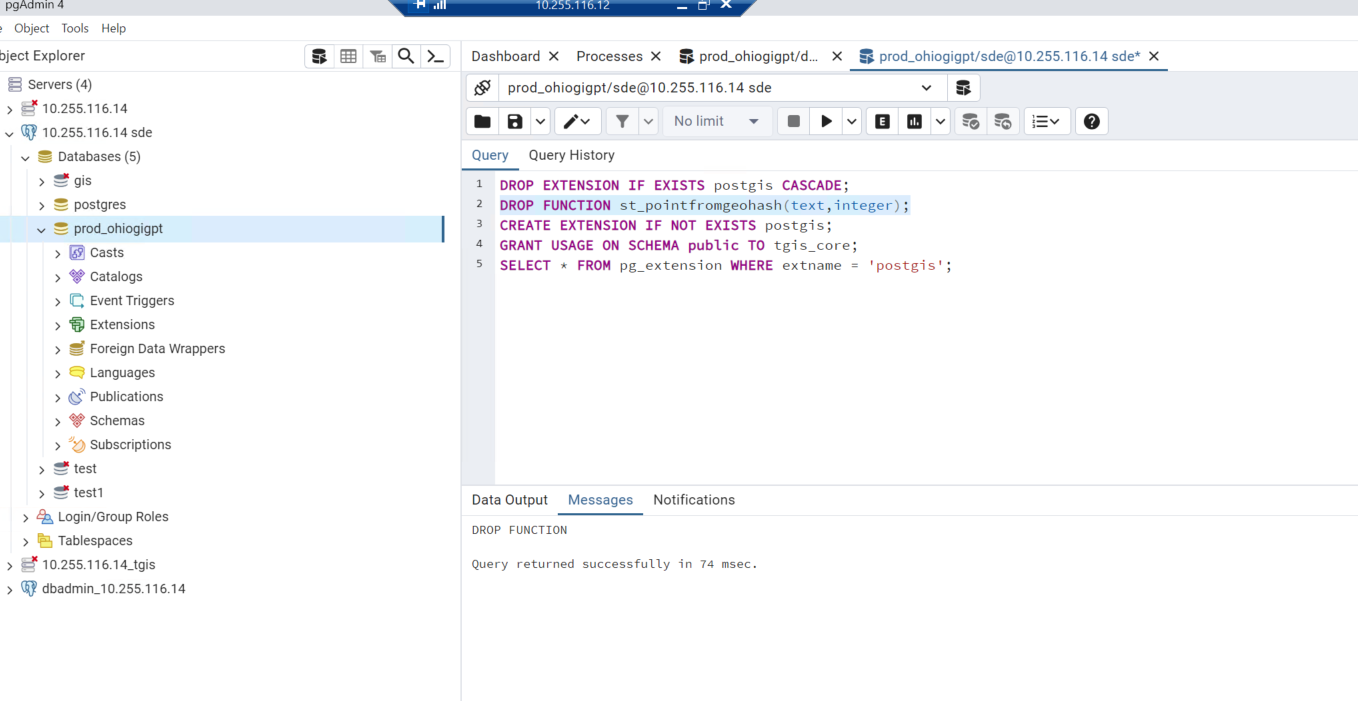Click the Explain Analyze chart icon
Viewport: 1358px width, 701px height.
tap(914, 121)
